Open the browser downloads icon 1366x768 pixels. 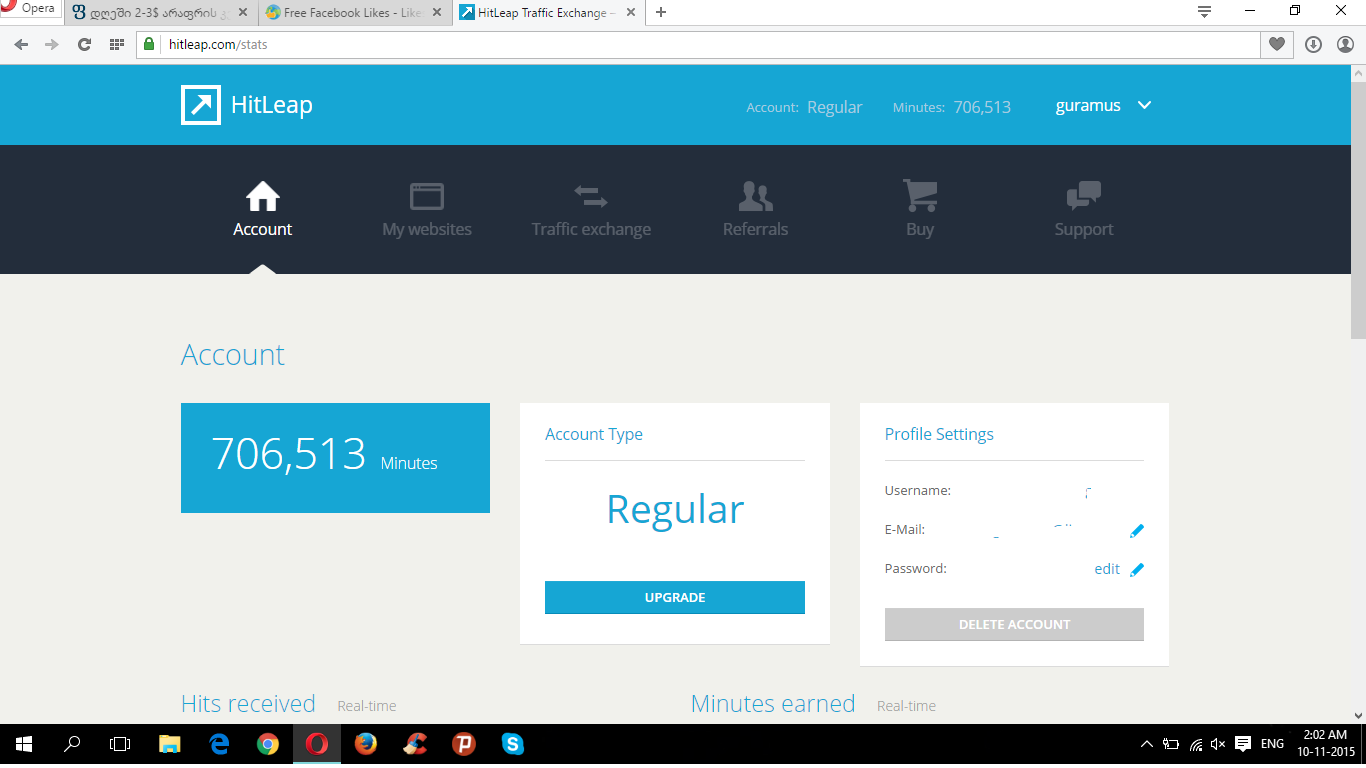[1314, 45]
